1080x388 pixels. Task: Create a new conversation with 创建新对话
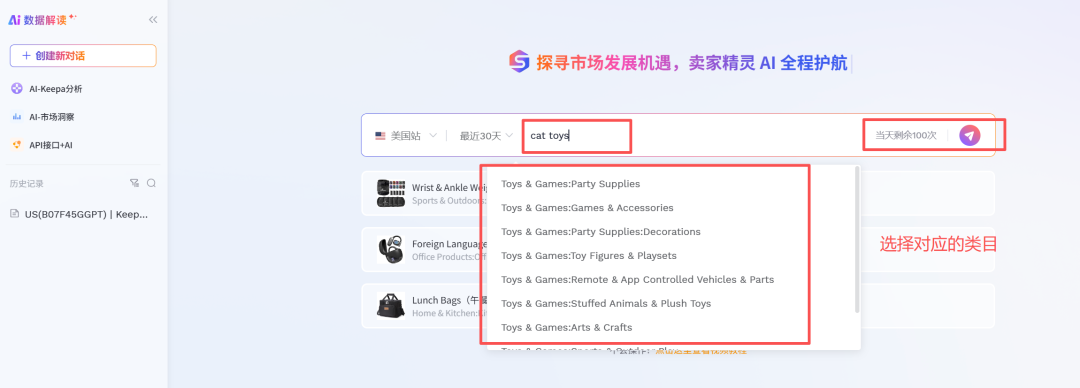[x=83, y=56]
